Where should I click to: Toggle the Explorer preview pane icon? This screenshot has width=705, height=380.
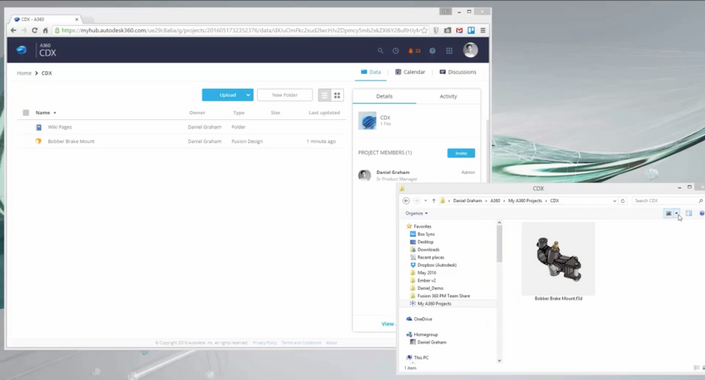(x=689, y=213)
